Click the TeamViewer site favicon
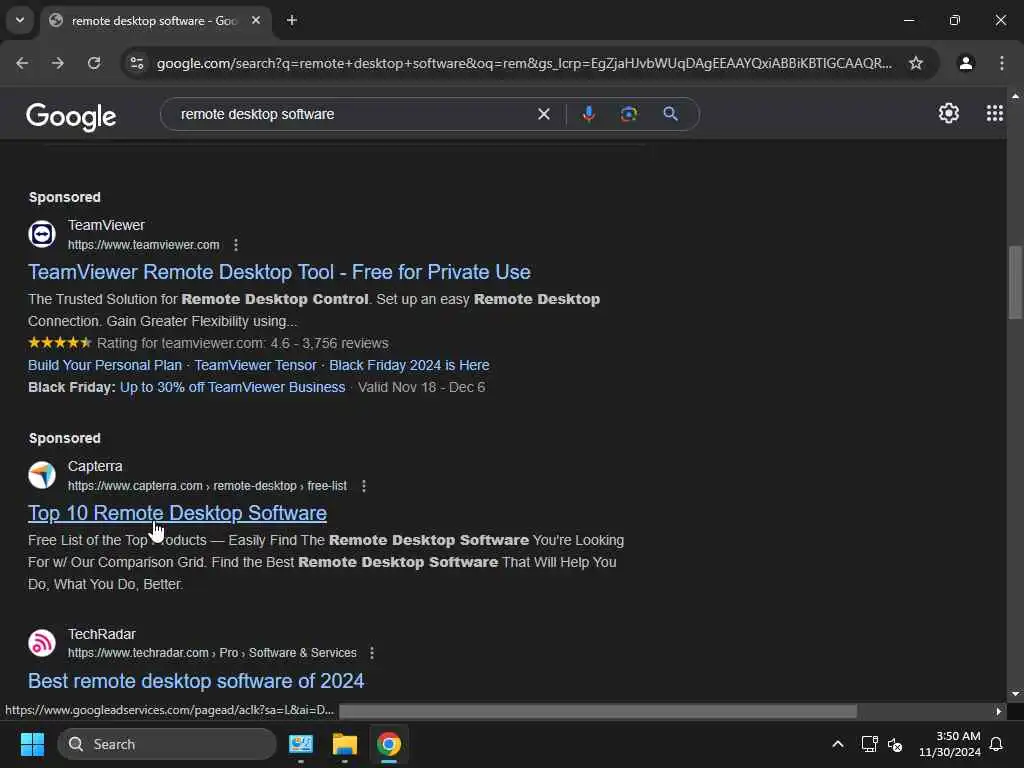The width and height of the screenshot is (1024, 768). click(x=42, y=234)
